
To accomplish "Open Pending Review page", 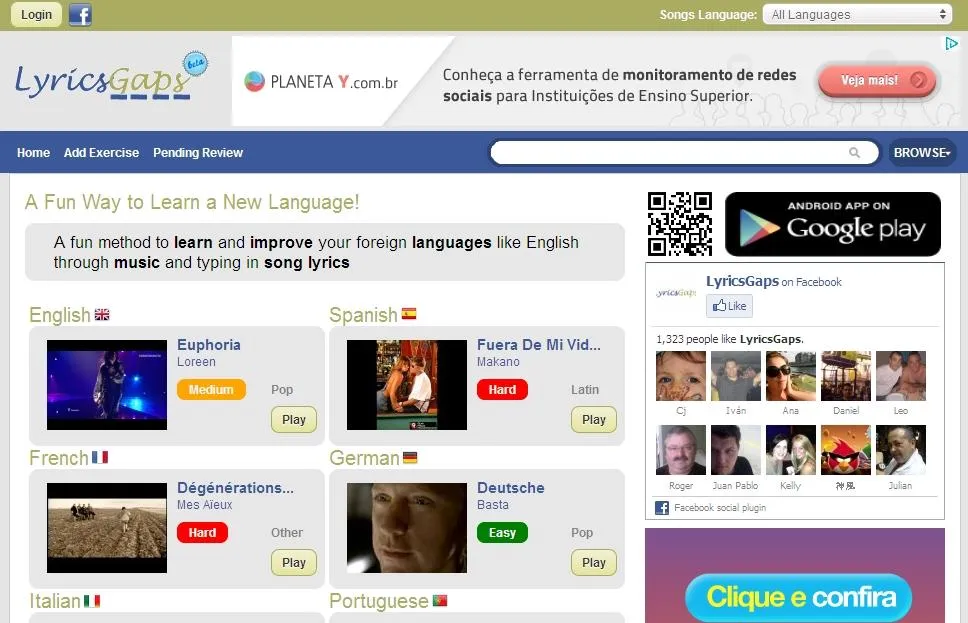I will [198, 153].
